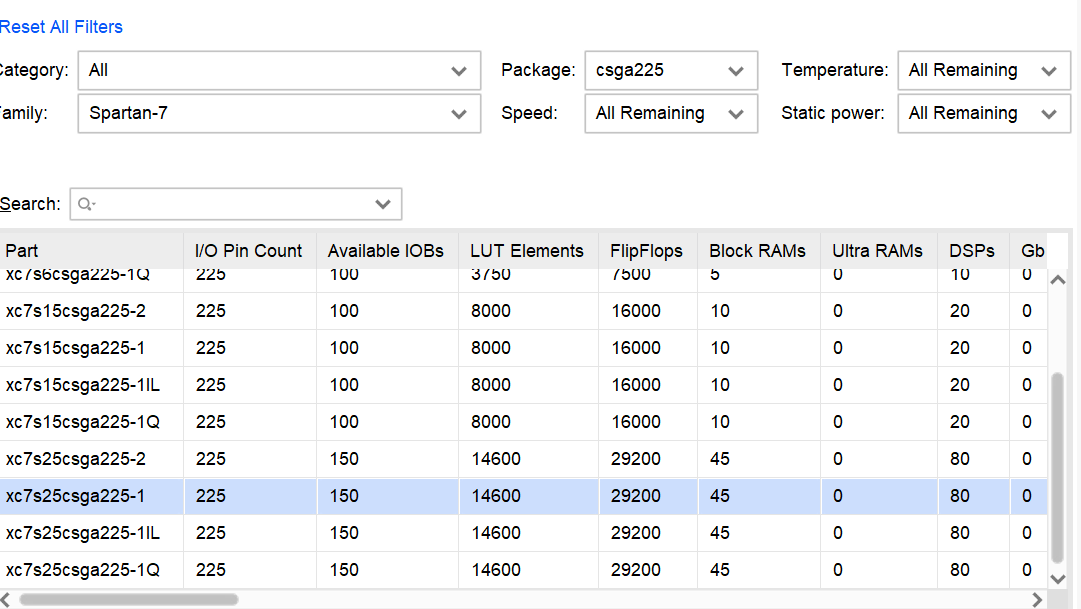
Task: Open search history dropdown arrow
Action: 383,204
